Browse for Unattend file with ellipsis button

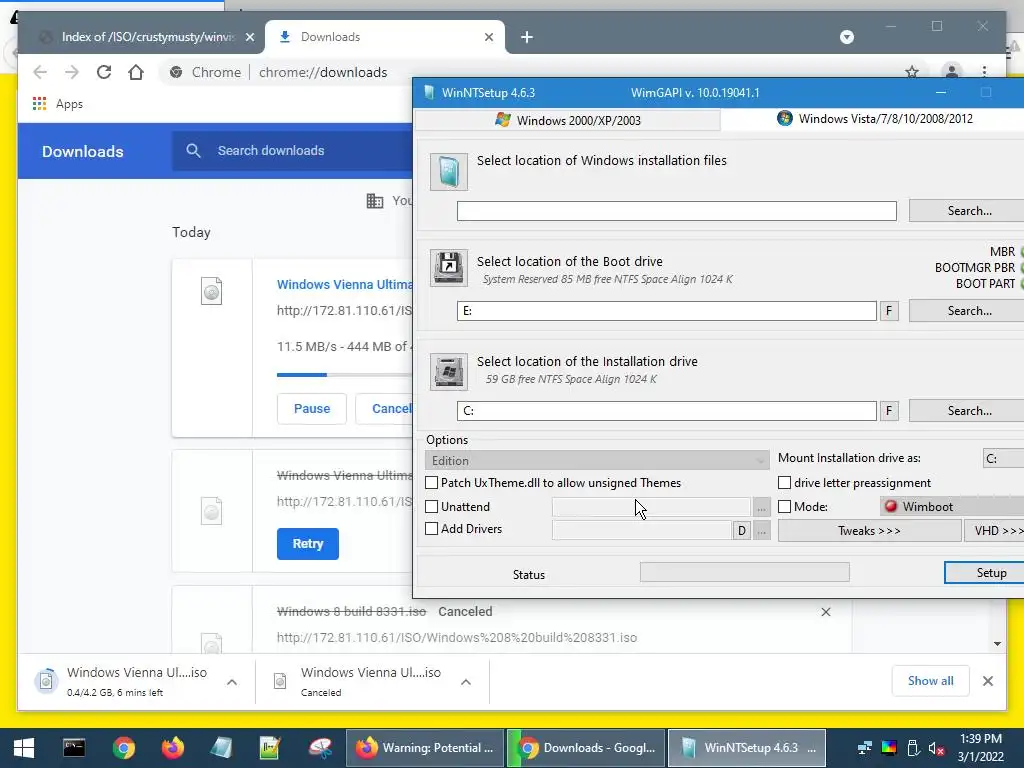coord(761,507)
